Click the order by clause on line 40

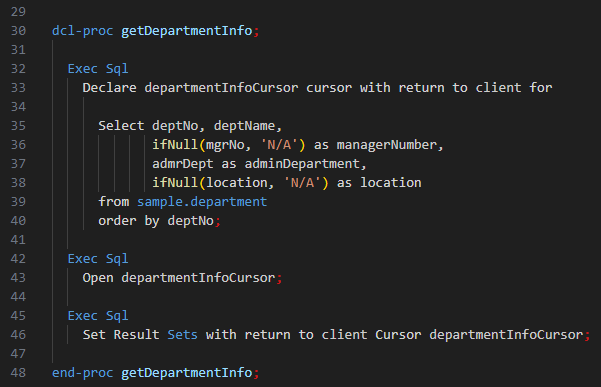tap(156, 221)
